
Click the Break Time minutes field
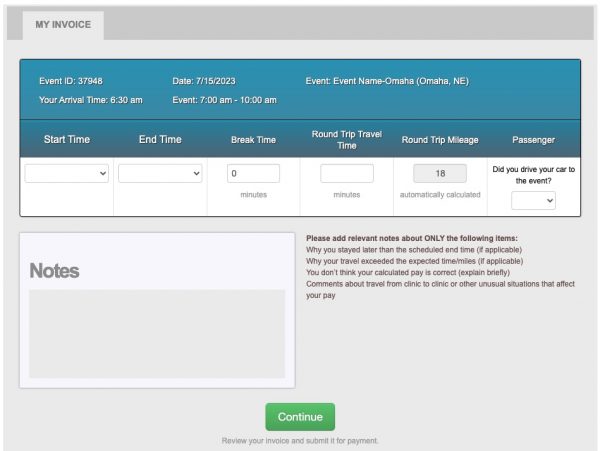pos(253,173)
